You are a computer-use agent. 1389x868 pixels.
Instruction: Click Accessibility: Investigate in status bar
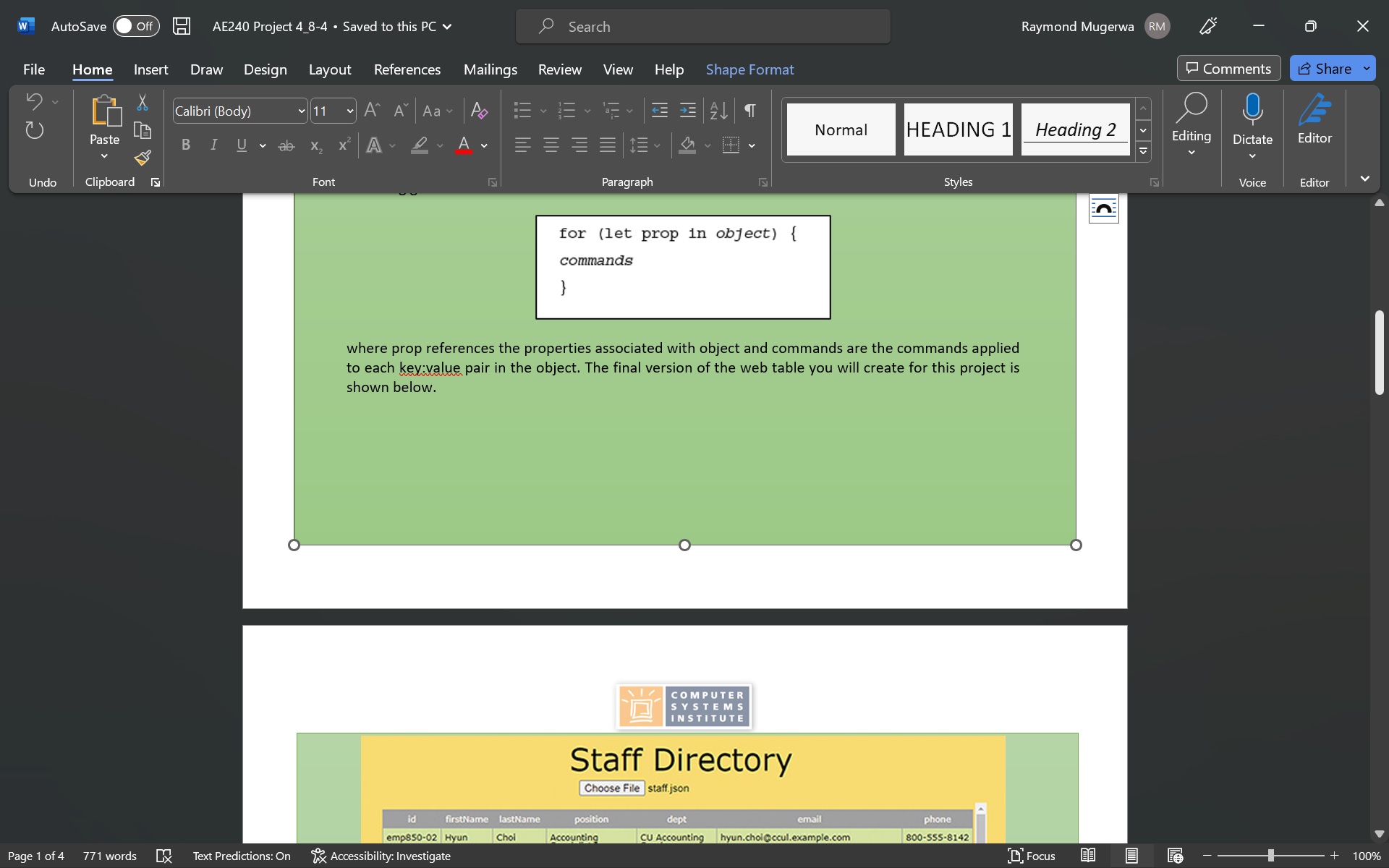point(381,856)
